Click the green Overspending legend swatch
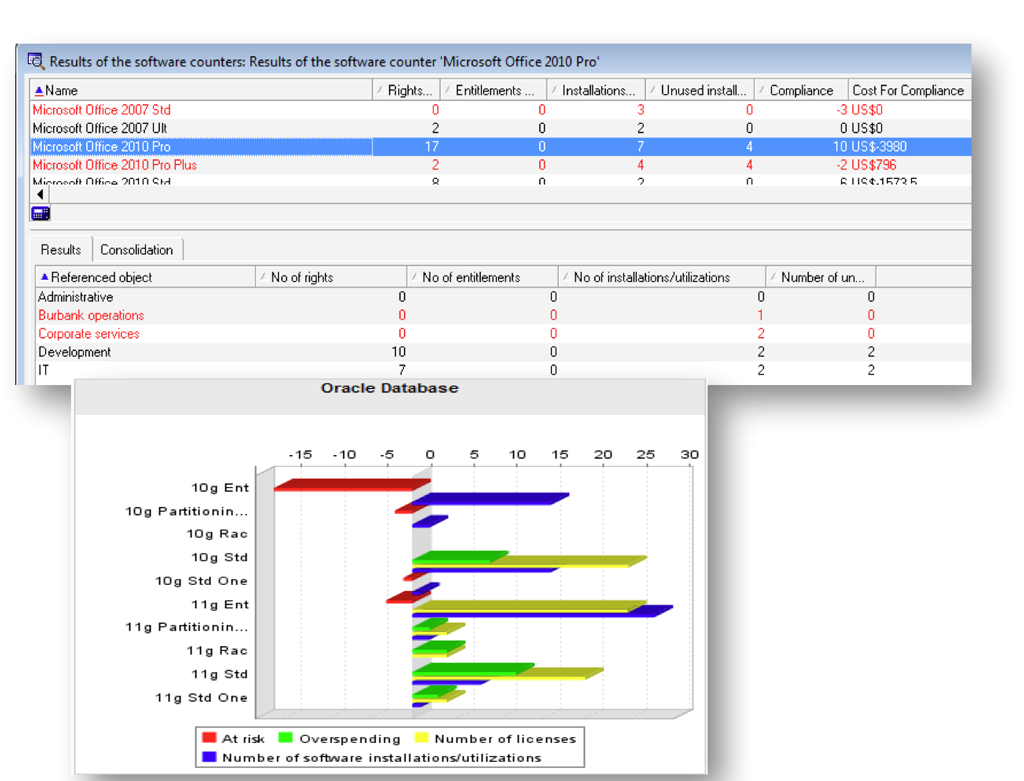Viewport: 1024px width, 781px height. (x=285, y=738)
